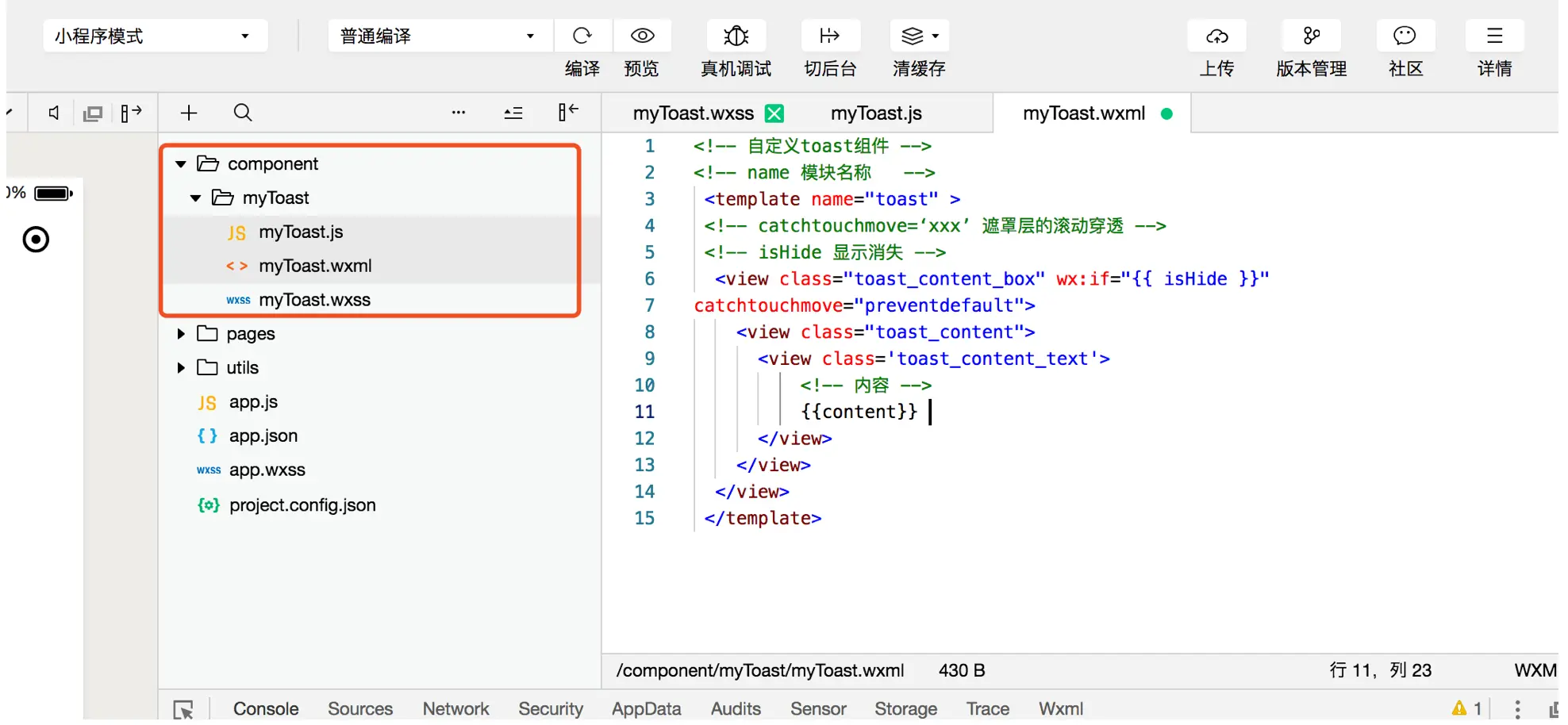Click the compile (编译) refresh icon
Screen dimensions: 1568x725
582,36
